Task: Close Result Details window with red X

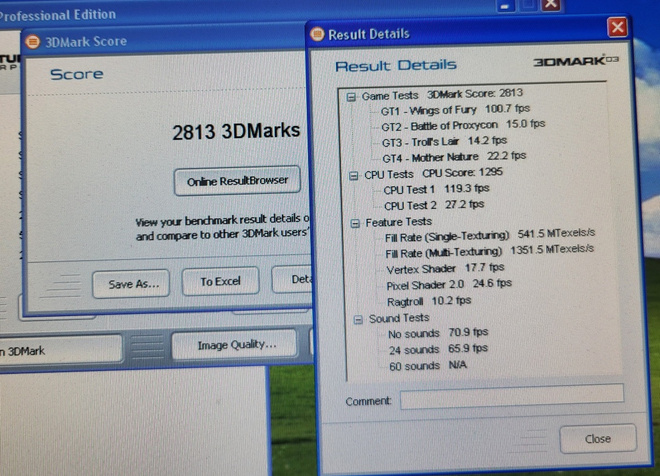Action: tap(617, 27)
